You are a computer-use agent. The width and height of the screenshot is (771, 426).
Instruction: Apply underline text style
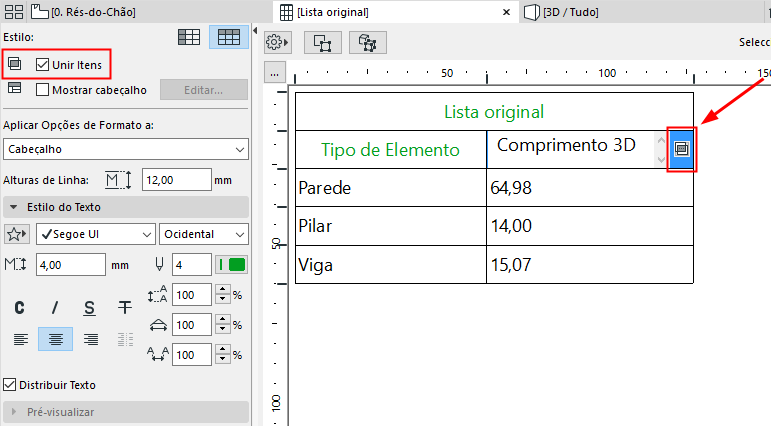[x=90, y=307]
